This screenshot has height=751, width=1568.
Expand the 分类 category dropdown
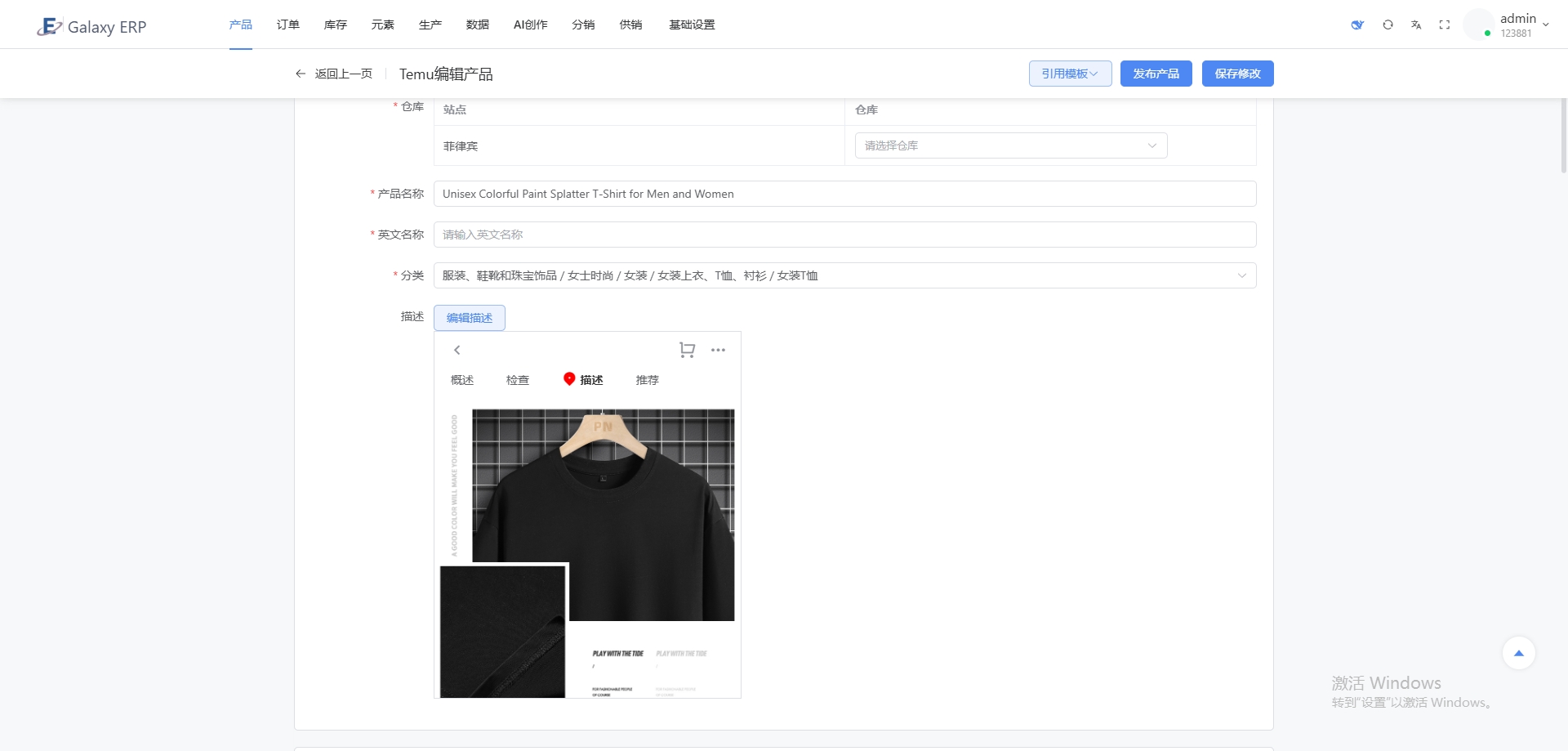point(844,275)
